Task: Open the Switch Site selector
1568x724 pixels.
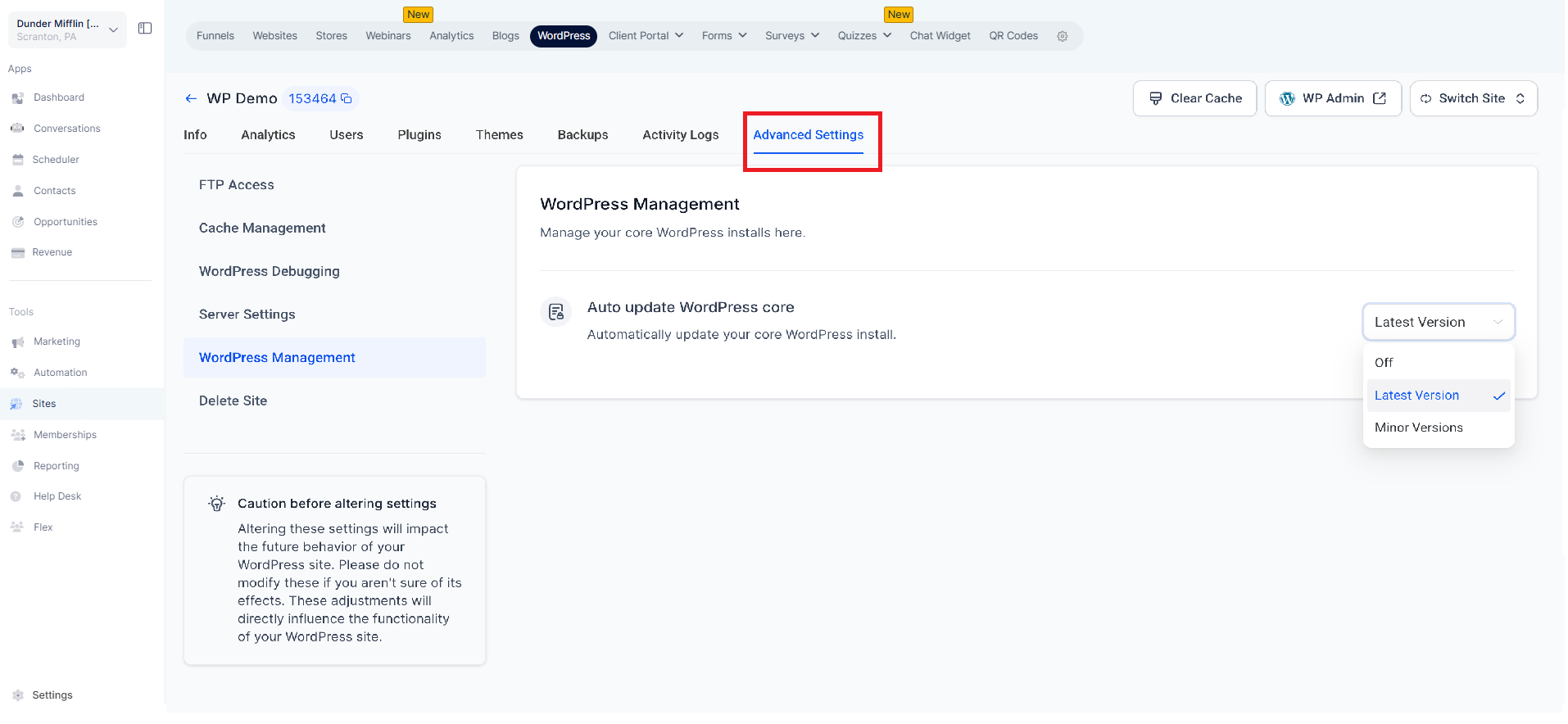Action: (x=1473, y=98)
